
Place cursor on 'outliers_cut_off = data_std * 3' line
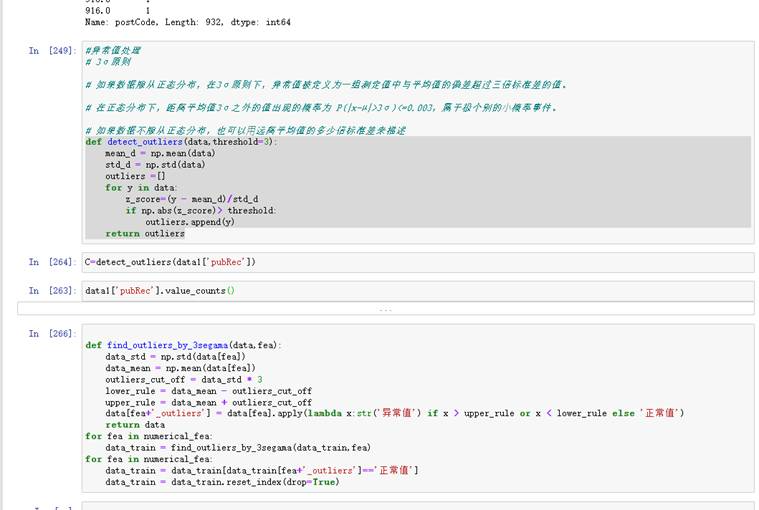pyautogui.click(x=184, y=380)
